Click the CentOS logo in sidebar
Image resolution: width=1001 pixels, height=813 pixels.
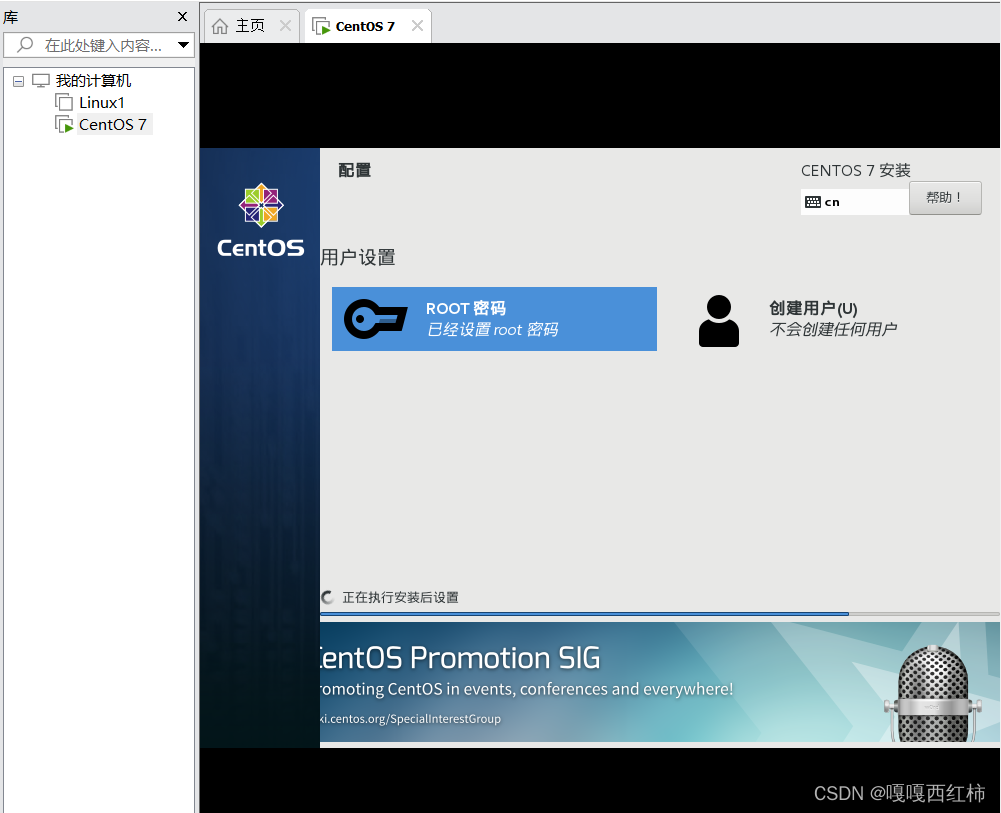260,221
